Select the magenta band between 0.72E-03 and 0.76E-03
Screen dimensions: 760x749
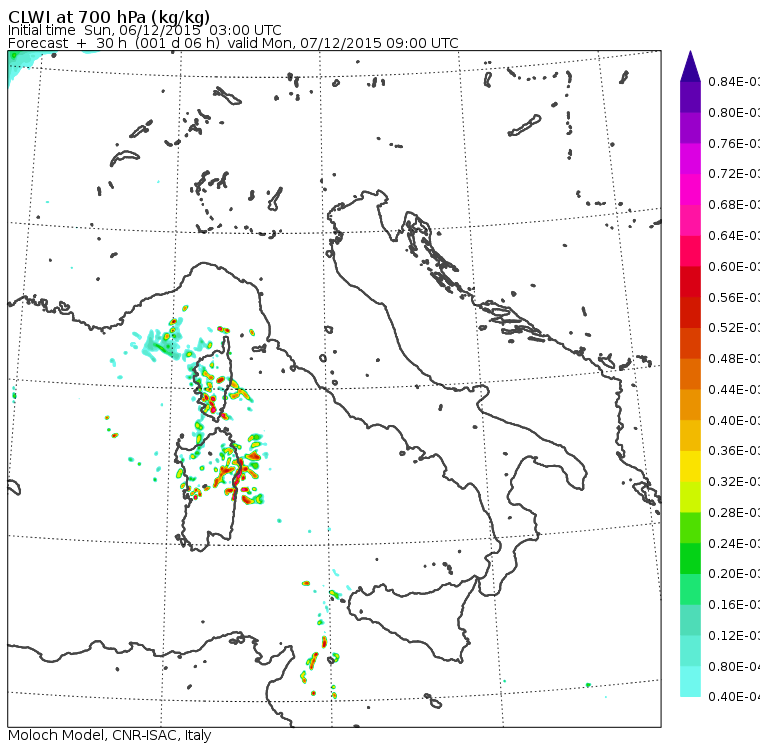tap(690, 159)
